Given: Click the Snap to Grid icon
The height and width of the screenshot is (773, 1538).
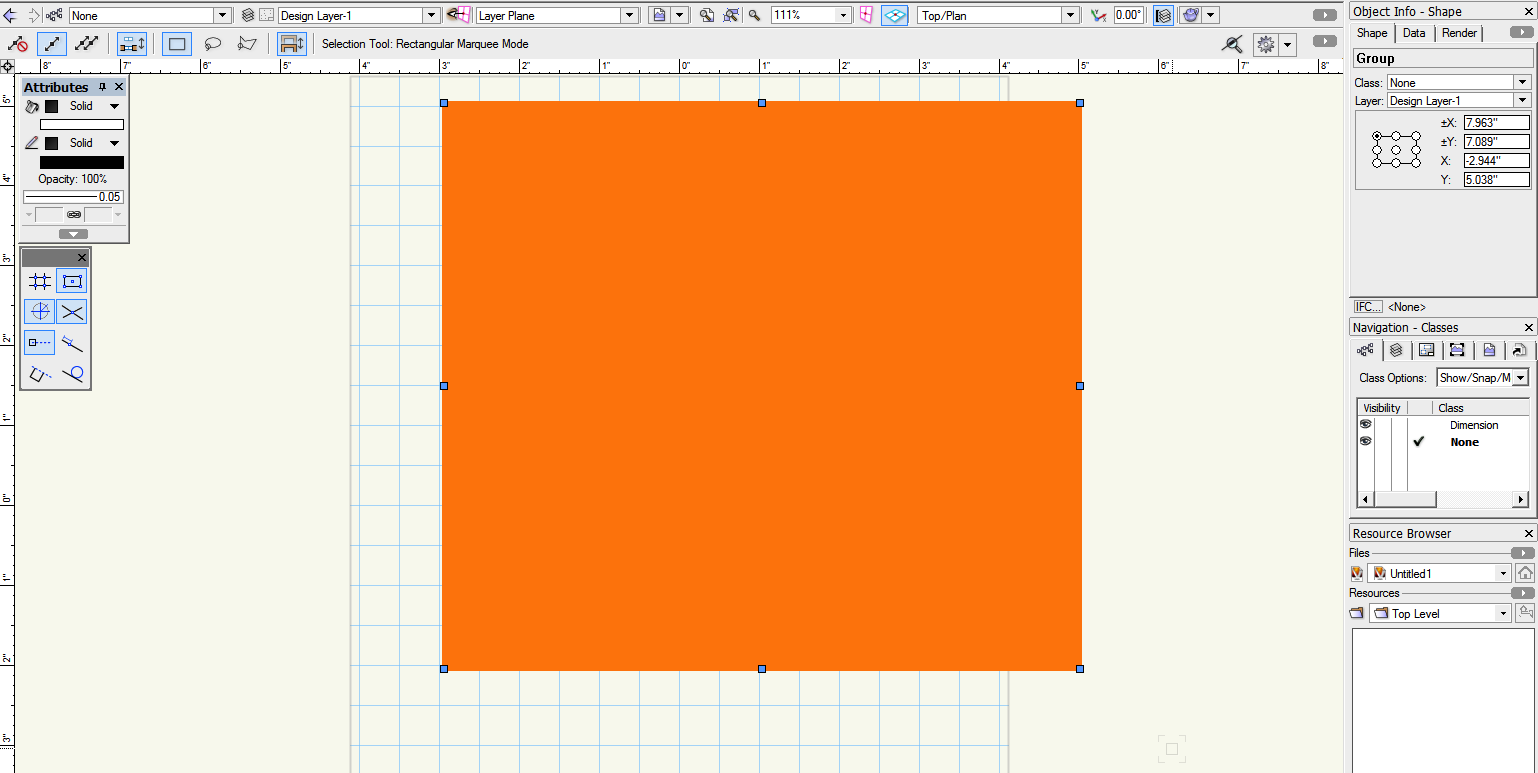Looking at the screenshot, I should [40, 282].
